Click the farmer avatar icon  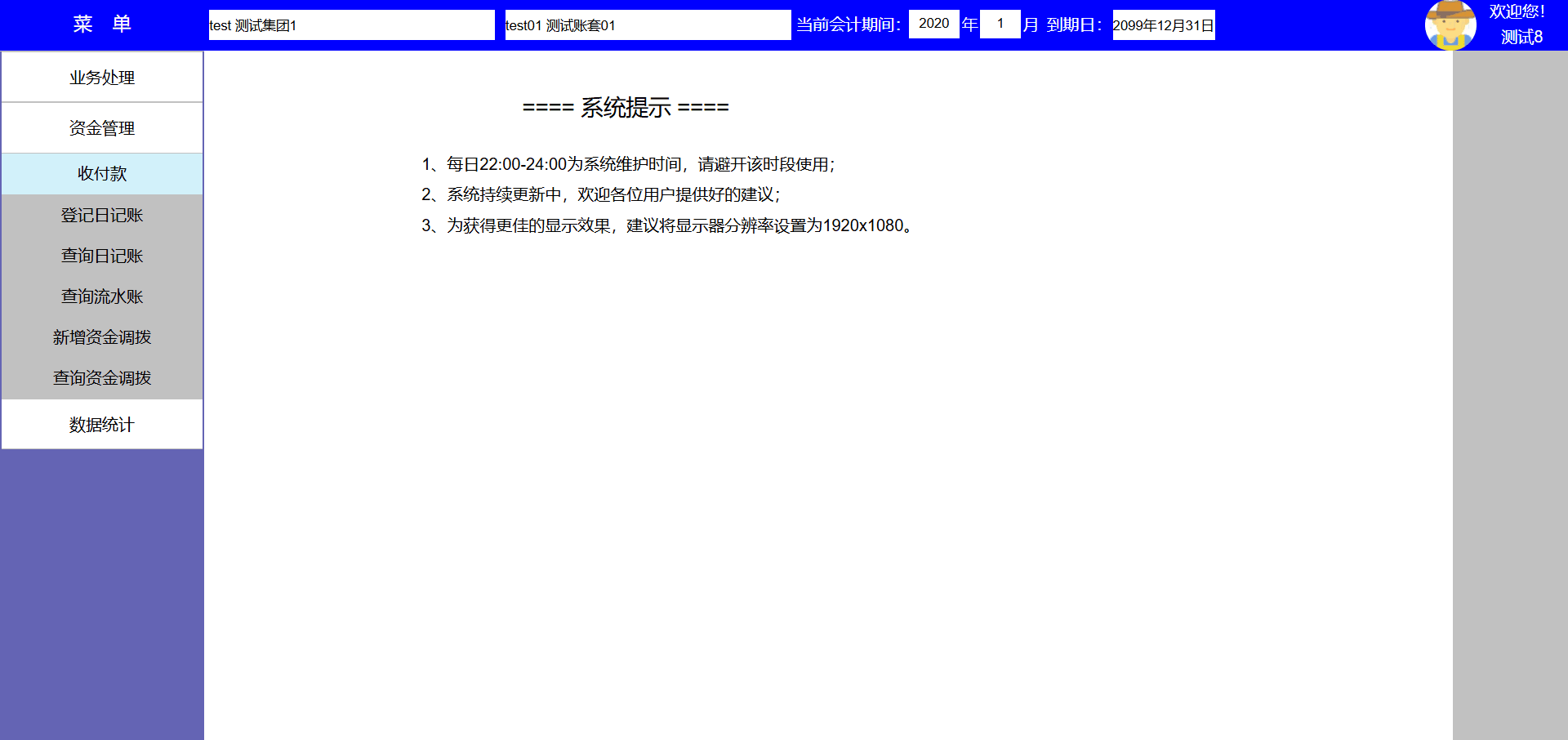point(1450,25)
